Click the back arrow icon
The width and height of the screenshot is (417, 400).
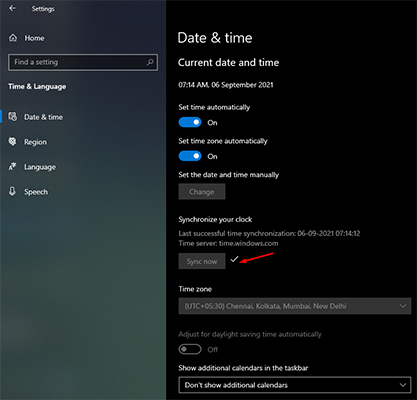tap(13, 8)
